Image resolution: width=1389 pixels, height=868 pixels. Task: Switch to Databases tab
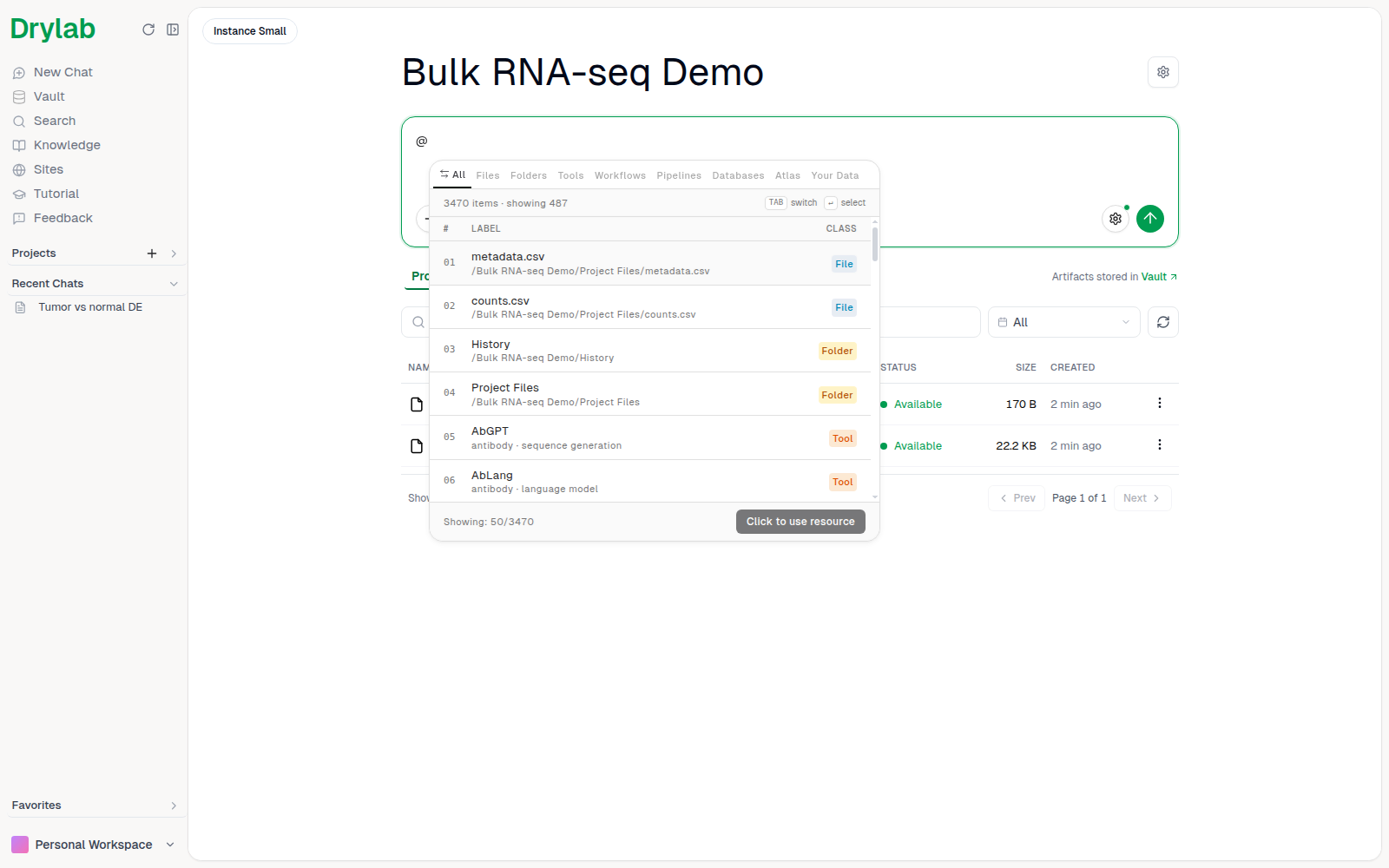[x=738, y=175]
